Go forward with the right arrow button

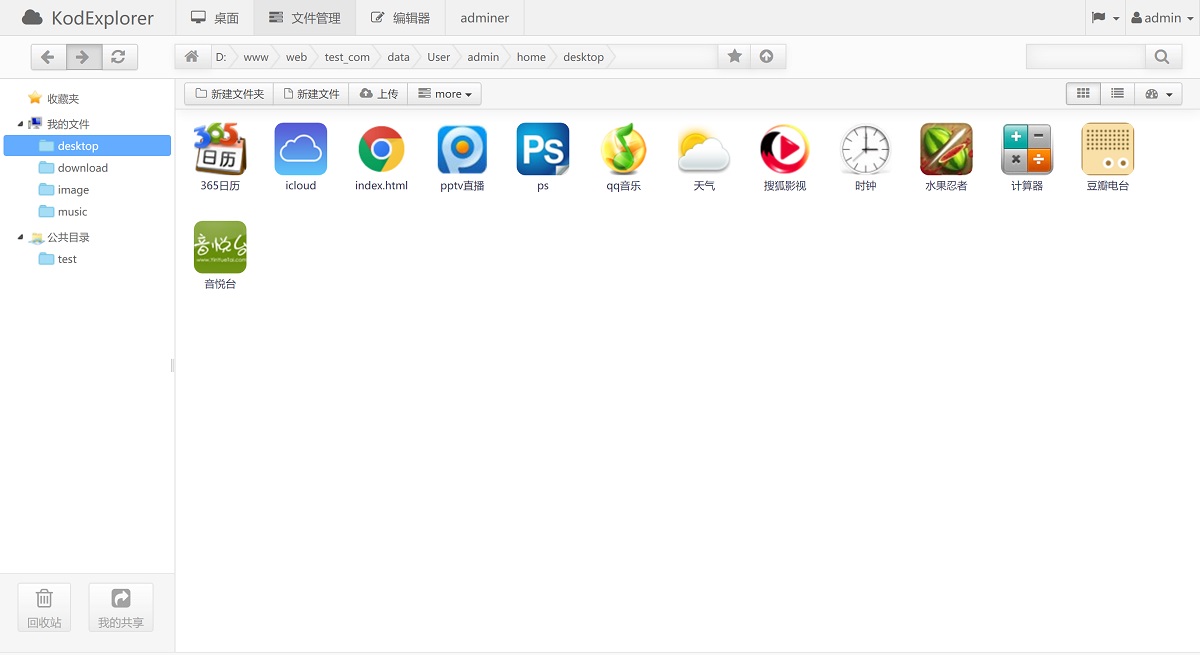click(83, 57)
